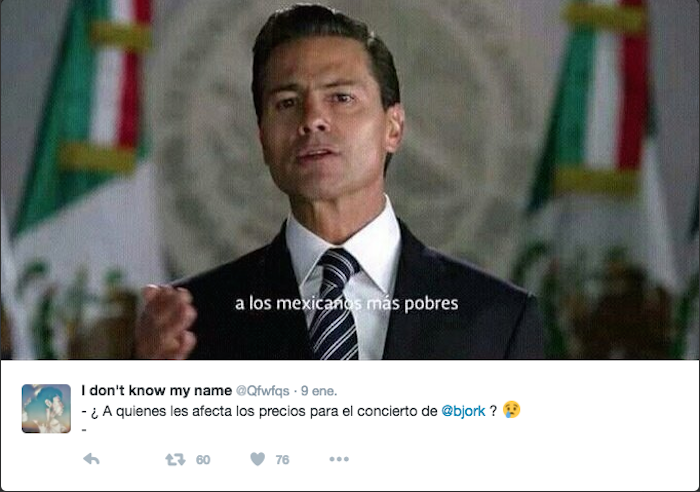Image resolution: width=700 pixels, height=492 pixels.
Task: Open the tweet via "9 ene." timestamp
Action: [x=319, y=391]
